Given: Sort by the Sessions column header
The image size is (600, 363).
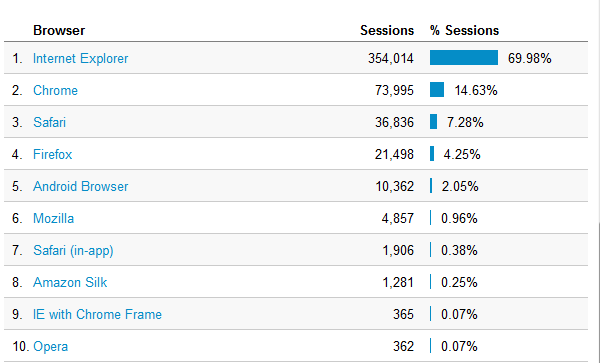Looking at the screenshot, I should click(387, 31).
